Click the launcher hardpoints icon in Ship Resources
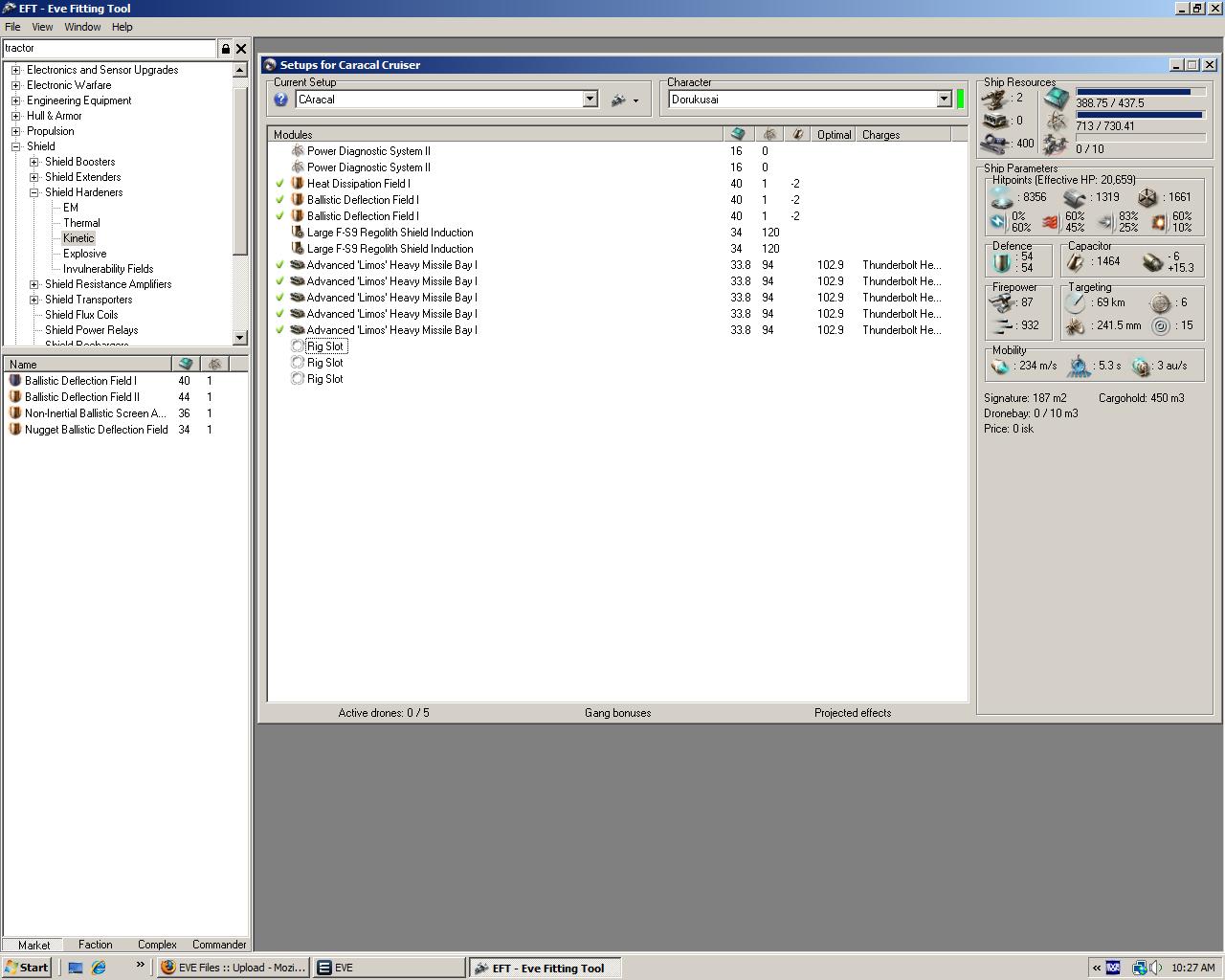1225x980 pixels. pos(996,121)
